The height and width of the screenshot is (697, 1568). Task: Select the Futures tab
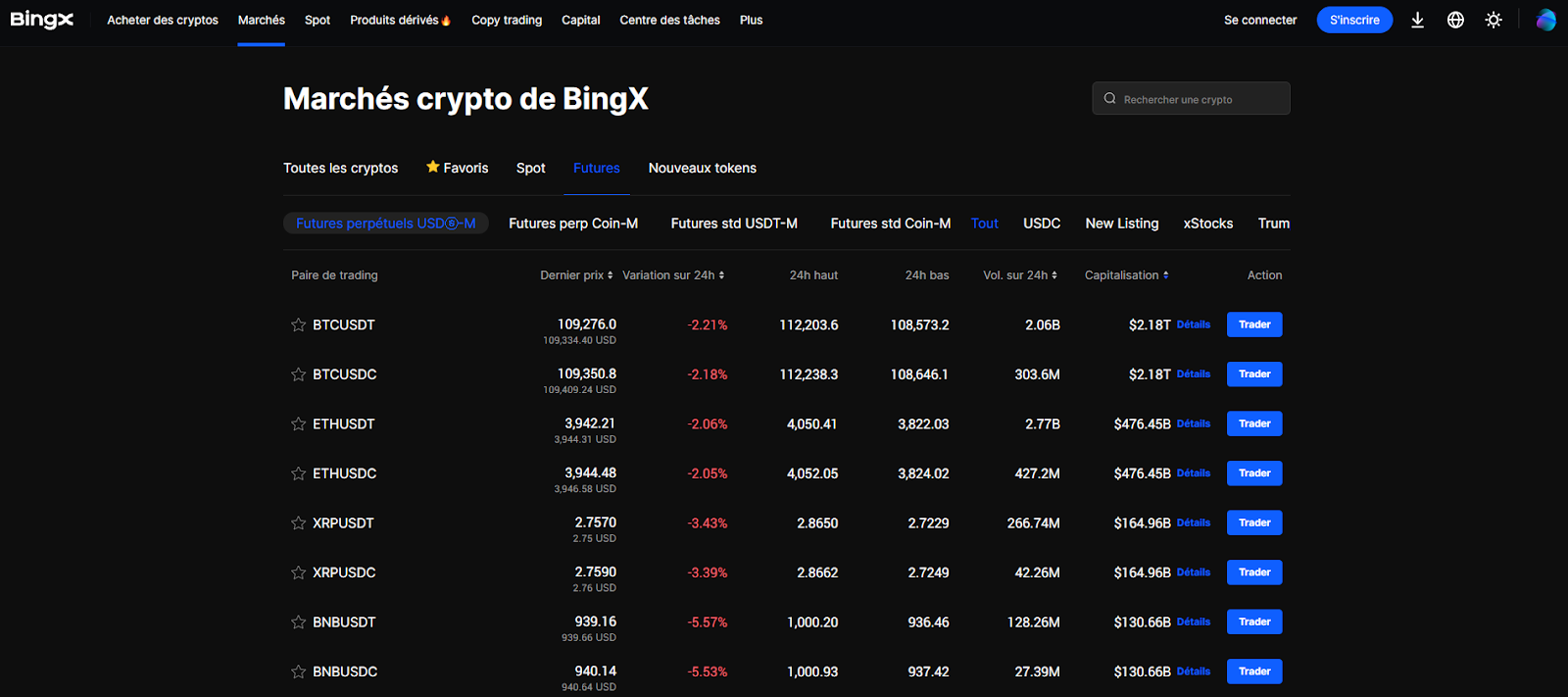(597, 168)
